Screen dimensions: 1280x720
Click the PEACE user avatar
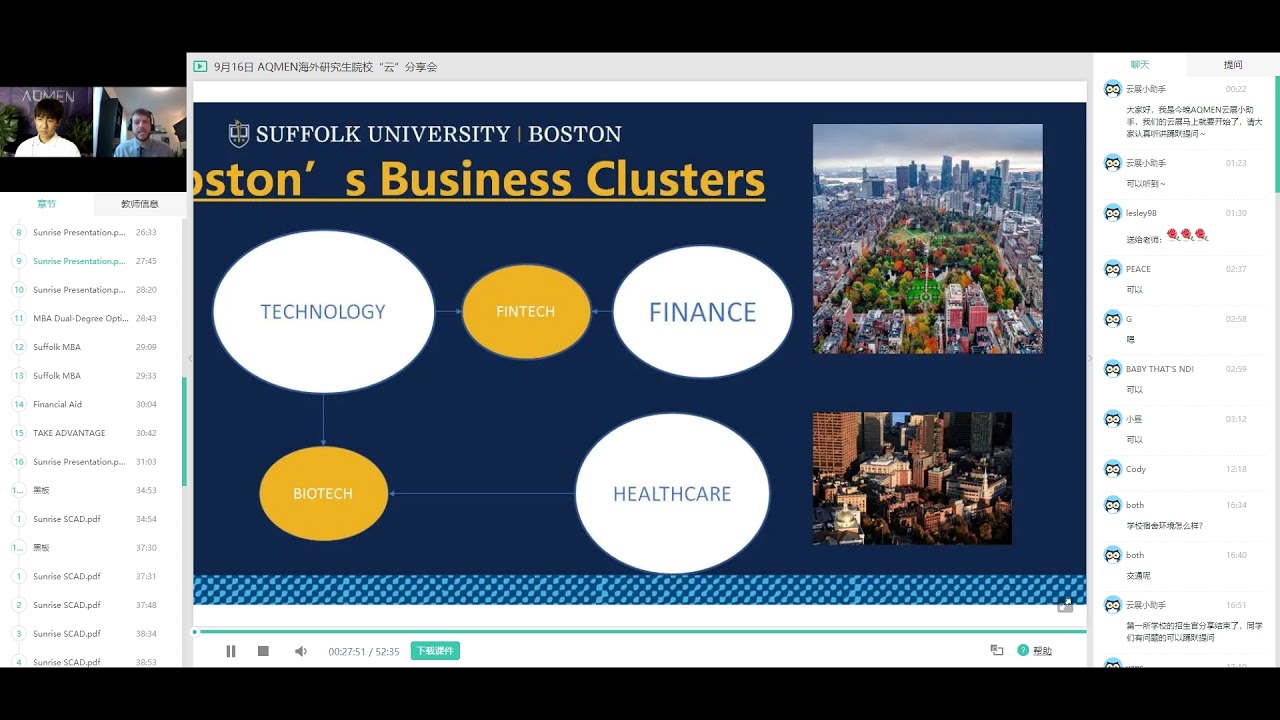[x=1112, y=269]
